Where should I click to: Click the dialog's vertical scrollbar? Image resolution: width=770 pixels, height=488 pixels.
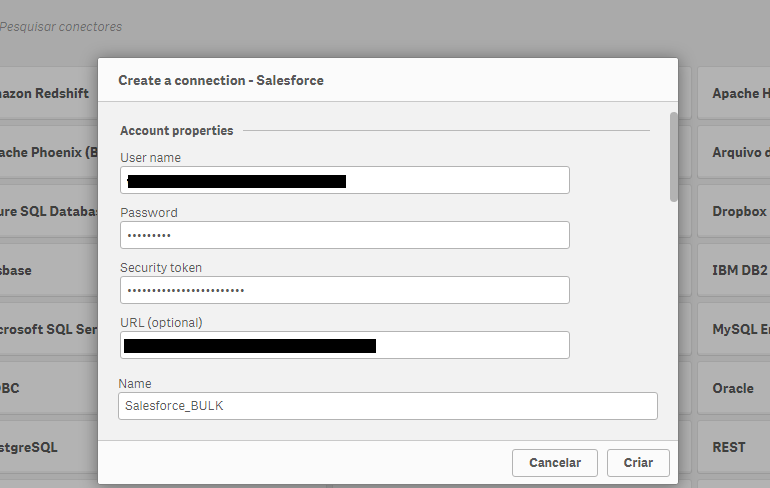coord(673,158)
